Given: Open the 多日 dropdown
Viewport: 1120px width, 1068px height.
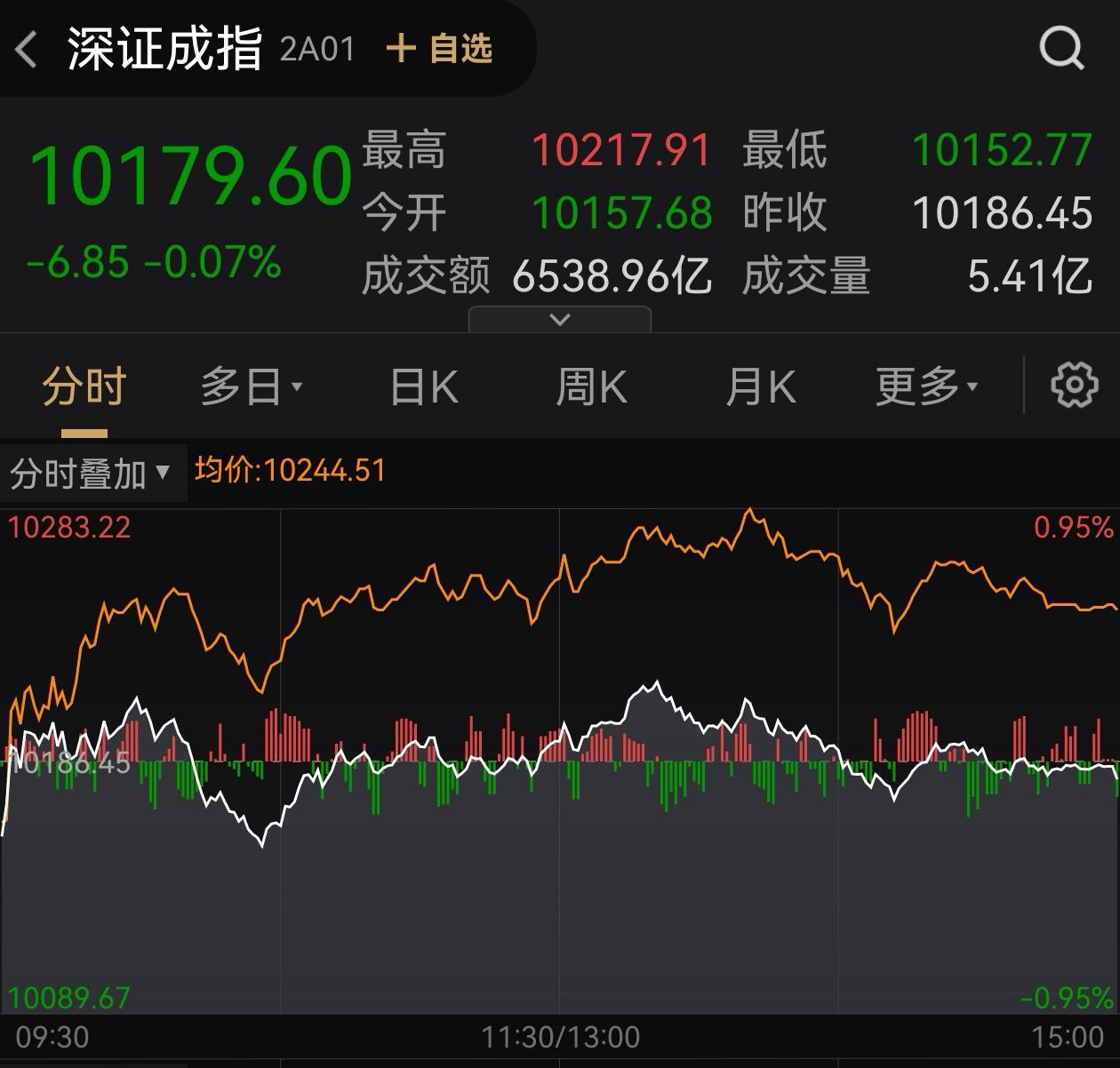Looking at the screenshot, I should click(252, 385).
